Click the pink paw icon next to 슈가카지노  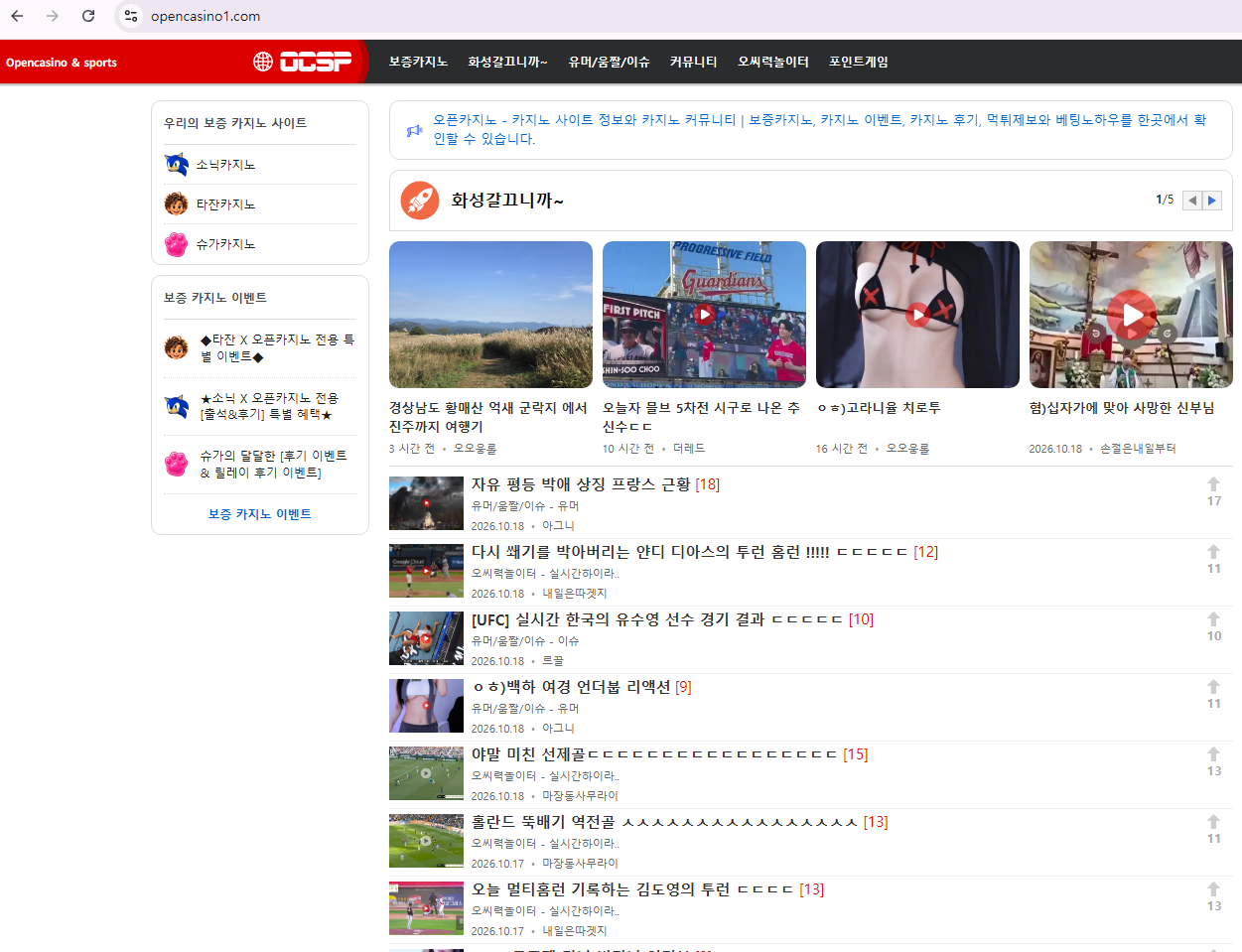coord(177,244)
